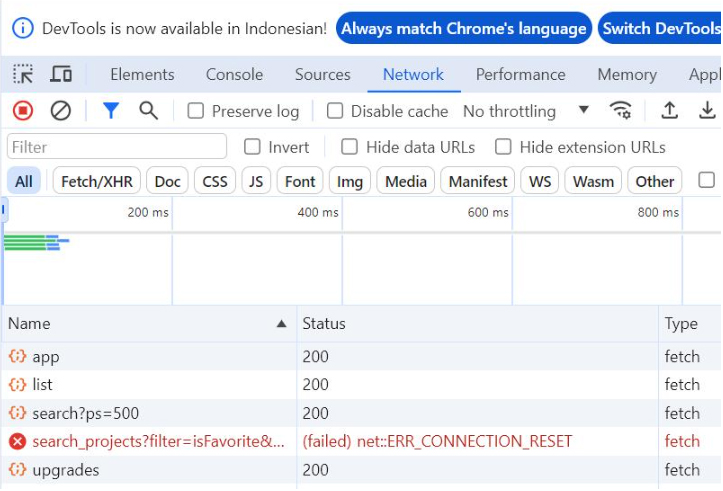Click the Switch DevTools button
Screen dimensions: 723x491
tap(660, 29)
